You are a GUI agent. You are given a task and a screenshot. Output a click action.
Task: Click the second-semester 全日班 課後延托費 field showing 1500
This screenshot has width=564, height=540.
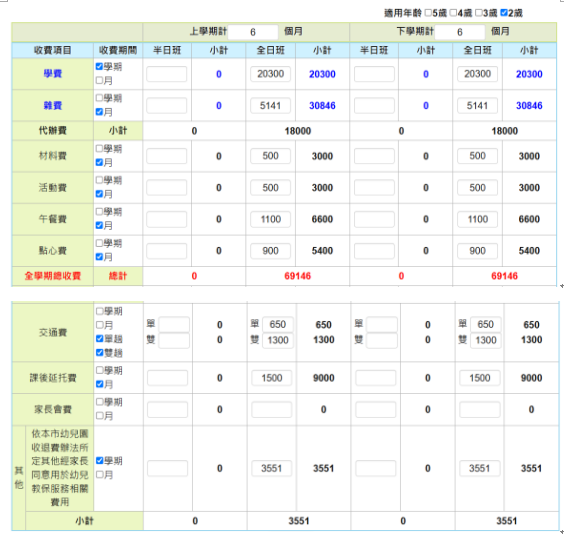479,378
